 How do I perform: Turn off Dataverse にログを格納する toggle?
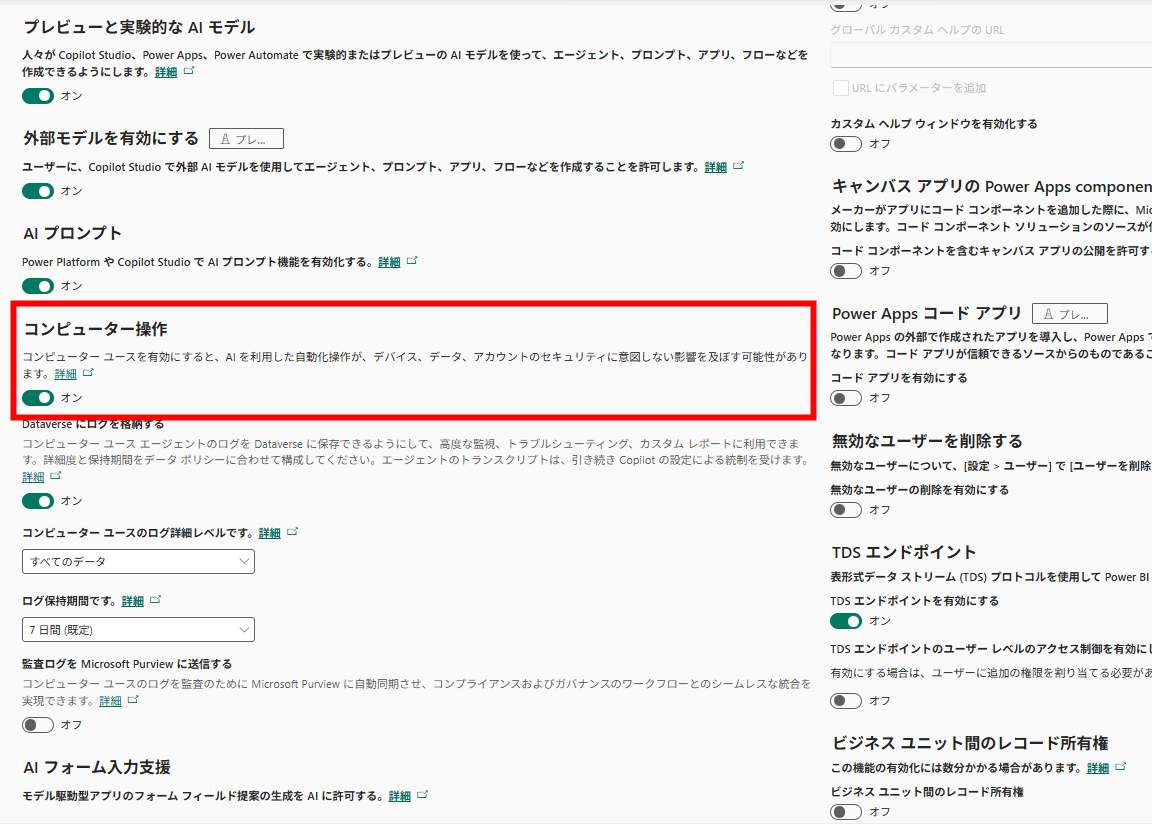coord(37,501)
